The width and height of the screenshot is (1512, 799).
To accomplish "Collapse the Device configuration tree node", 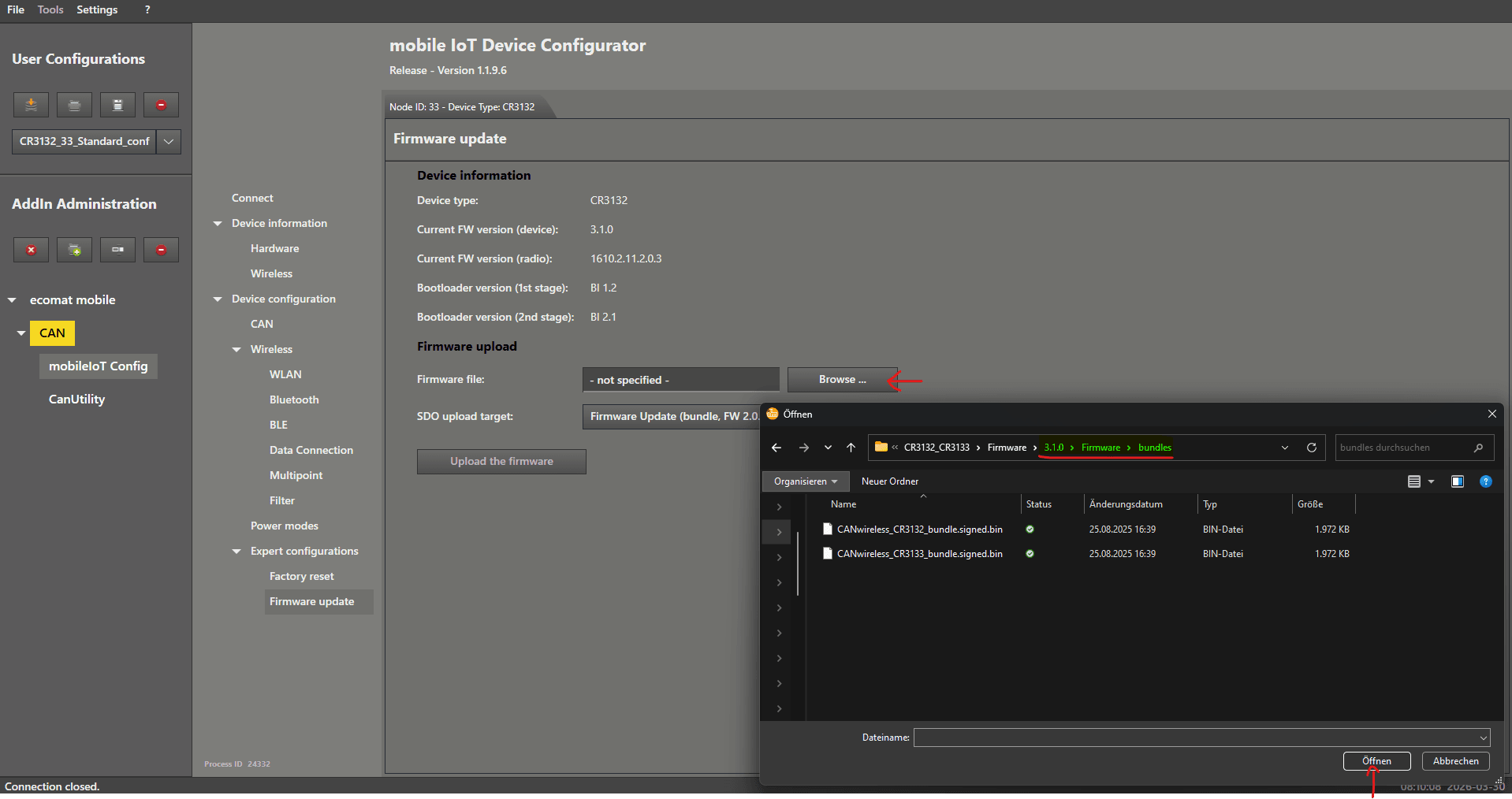I will (218, 299).
